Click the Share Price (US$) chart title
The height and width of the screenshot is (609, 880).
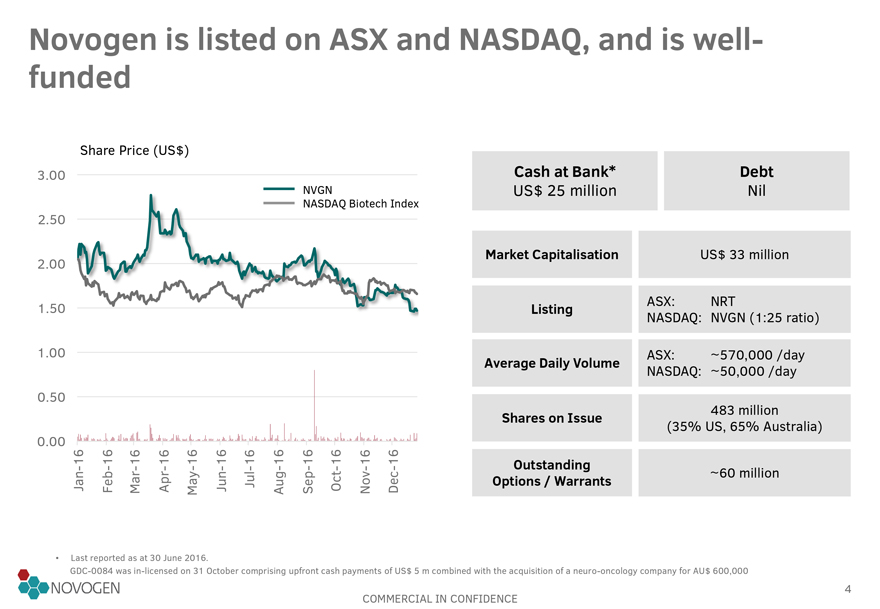point(134,151)
